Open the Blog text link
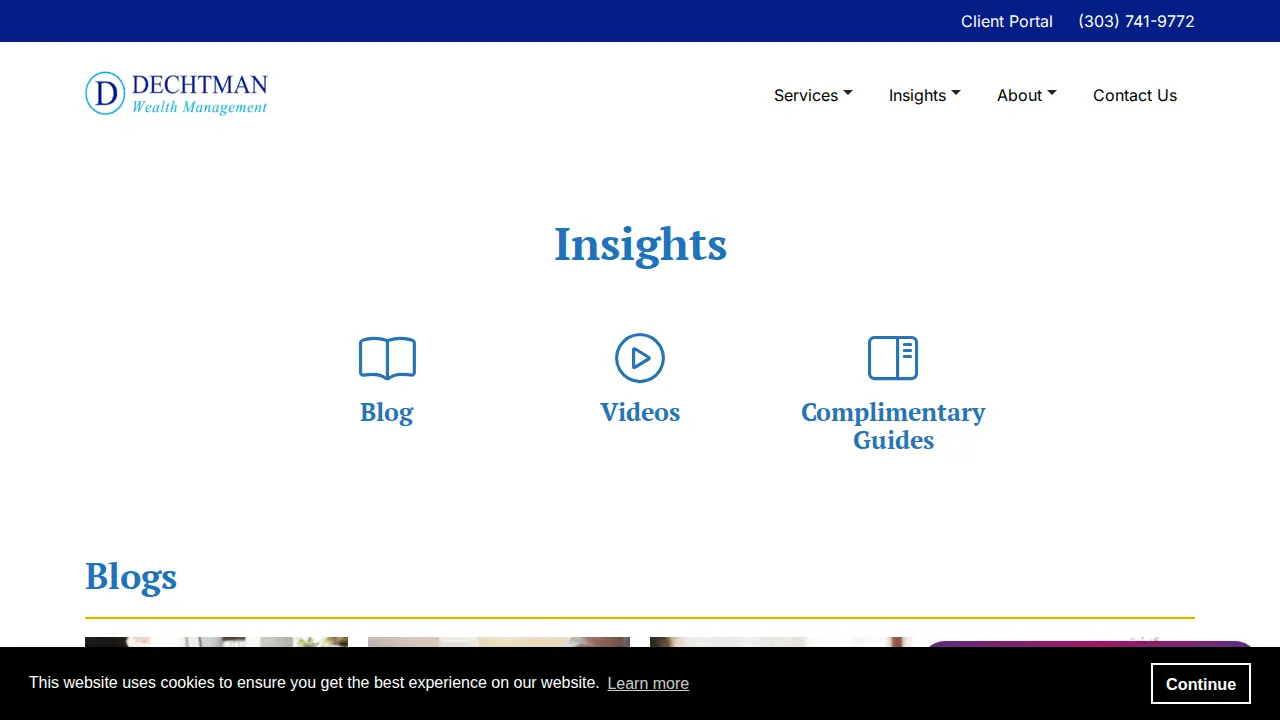1280x720 pixels. pyautogui.click(x=387, y=412)
